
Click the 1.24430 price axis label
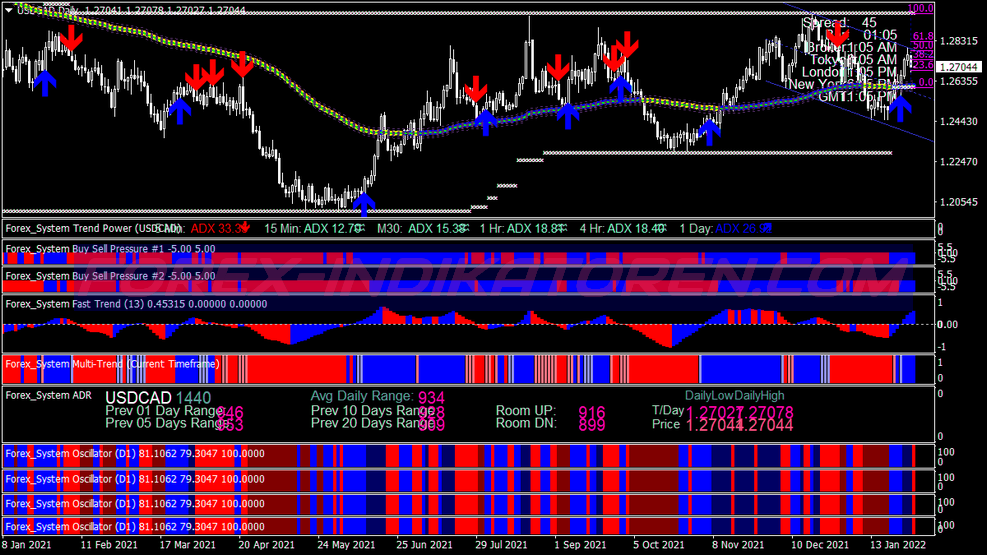[959, 121]
